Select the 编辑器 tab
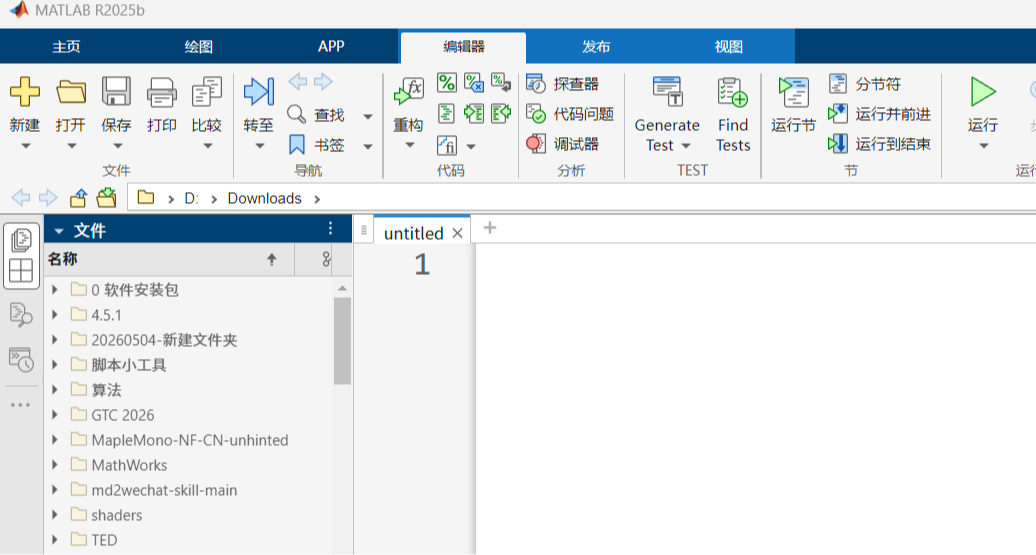 point(463,47)
